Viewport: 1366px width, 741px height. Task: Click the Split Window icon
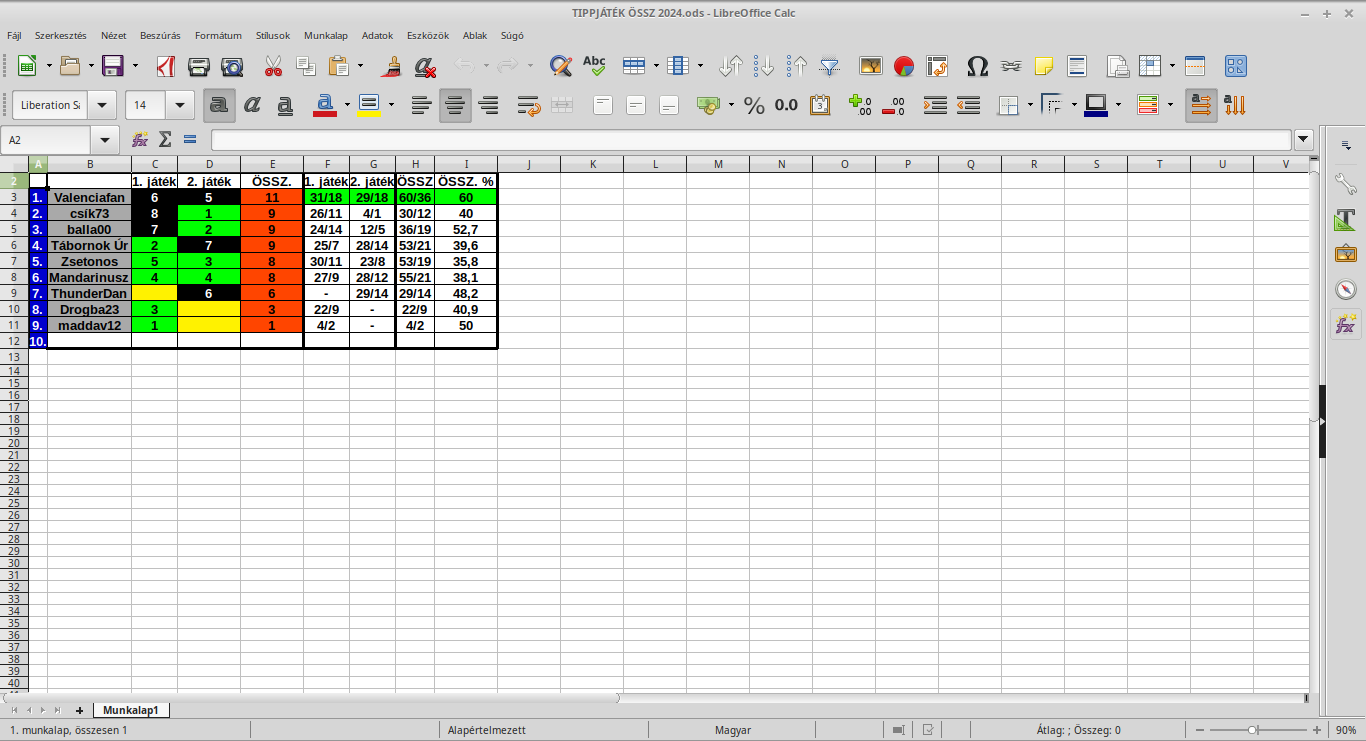click(x=1194, y=66)
